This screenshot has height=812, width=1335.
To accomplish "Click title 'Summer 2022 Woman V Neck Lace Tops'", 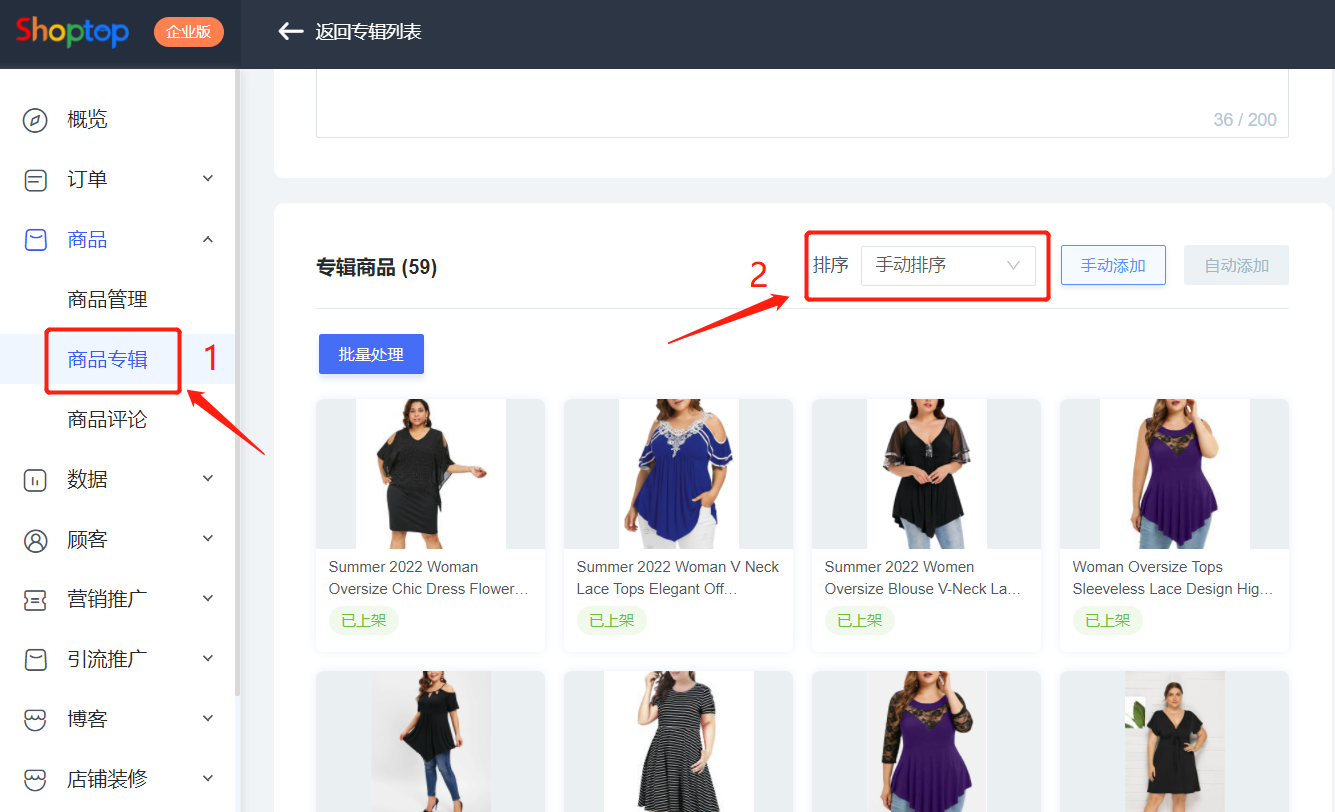I will (677, 578).
